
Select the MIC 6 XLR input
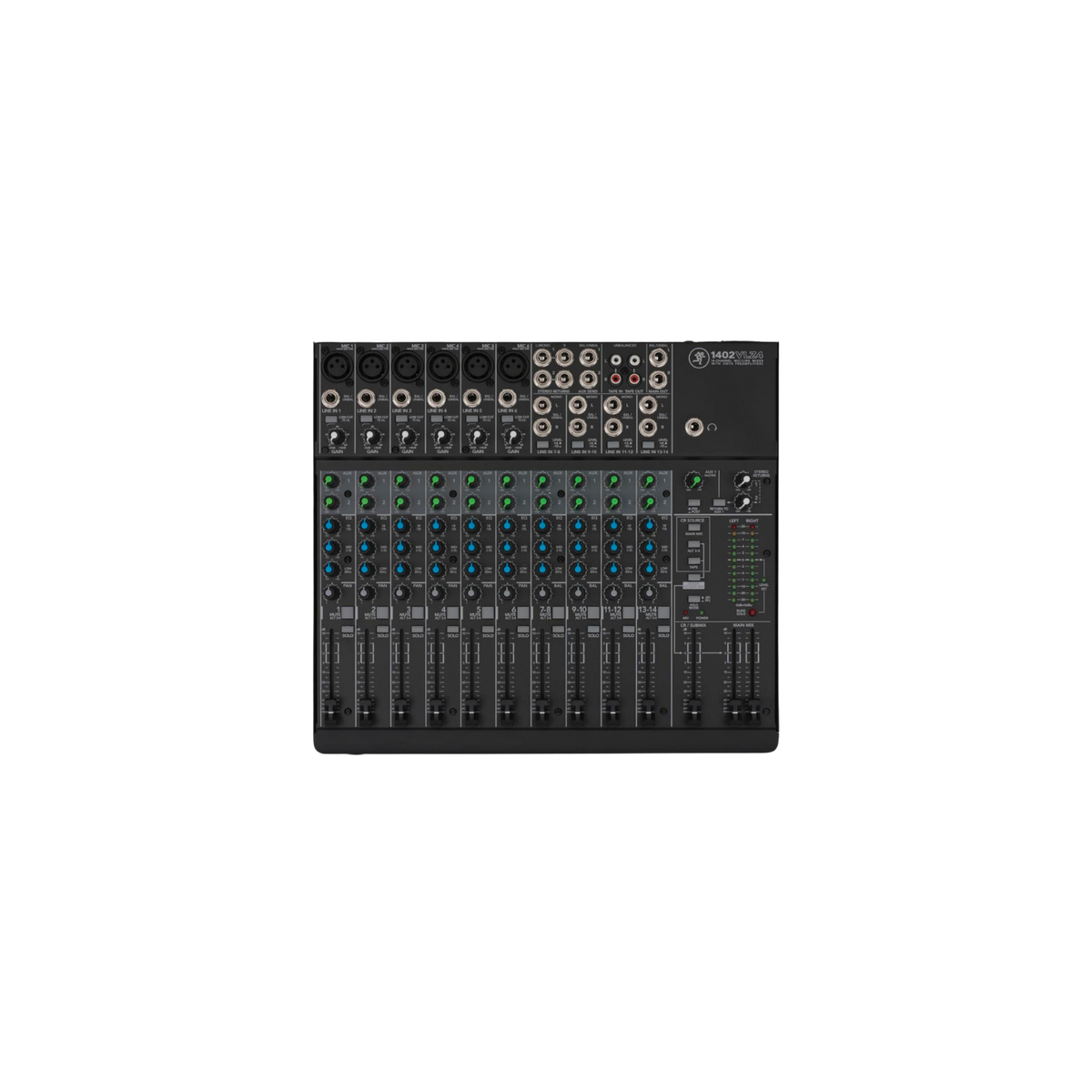click(x=512, y=366)
